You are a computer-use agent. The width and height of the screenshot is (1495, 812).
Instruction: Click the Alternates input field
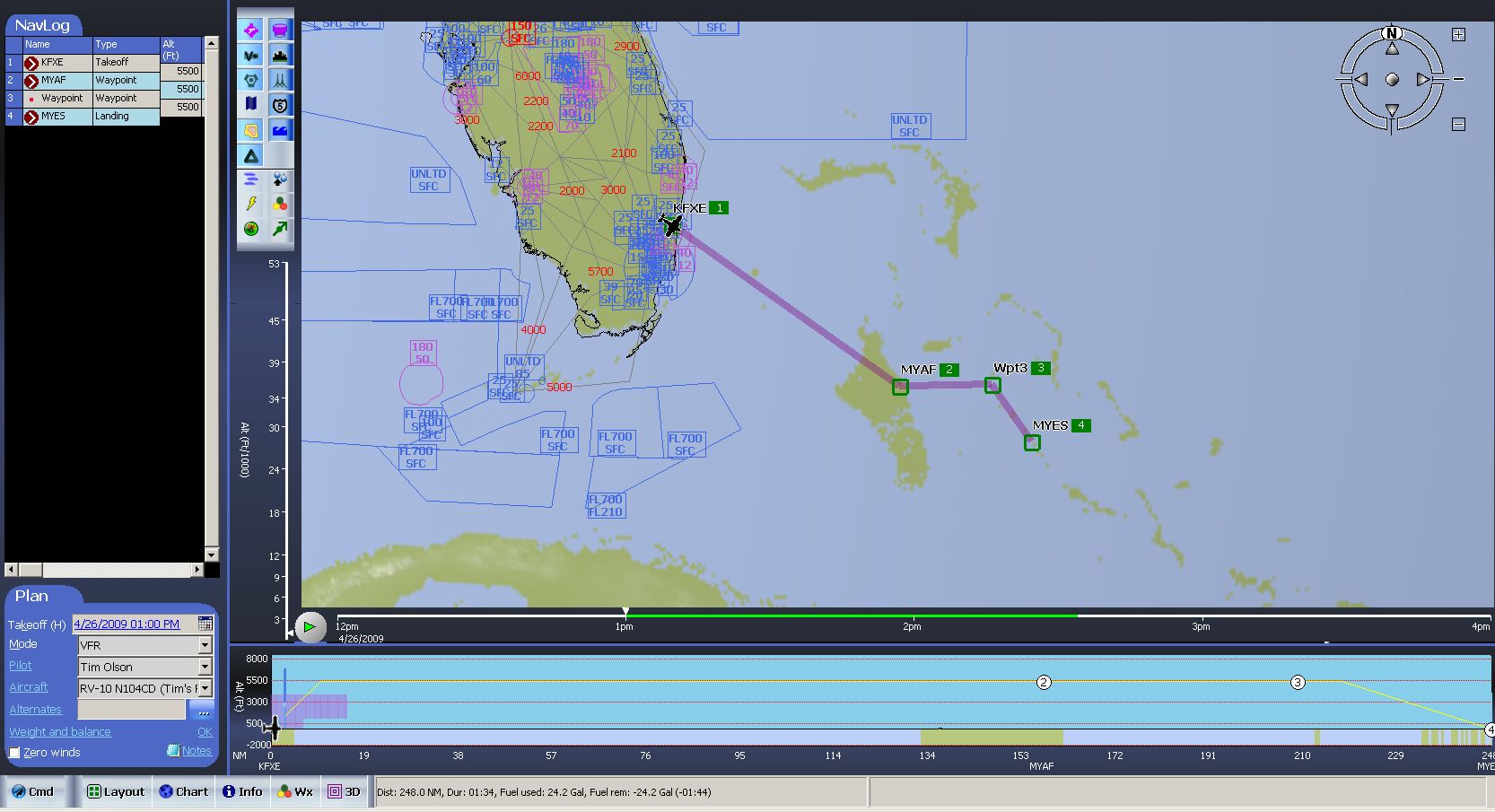132,710
